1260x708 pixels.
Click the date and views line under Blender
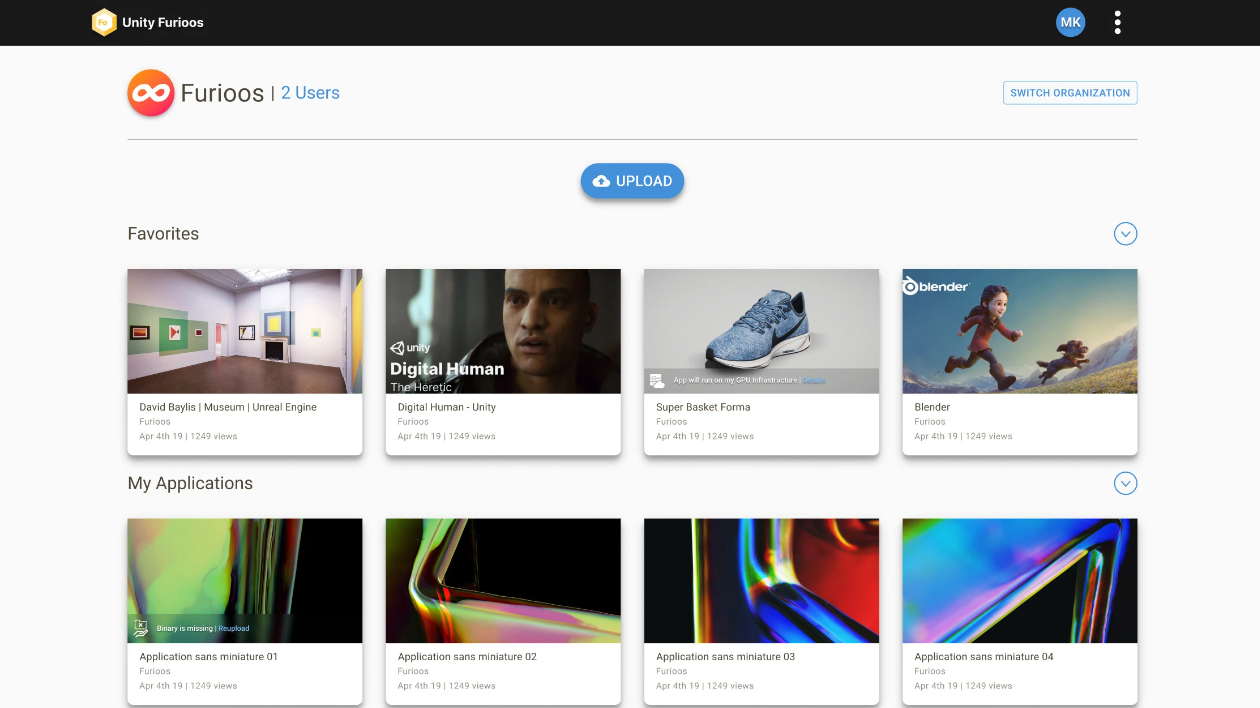pos(963,436)
